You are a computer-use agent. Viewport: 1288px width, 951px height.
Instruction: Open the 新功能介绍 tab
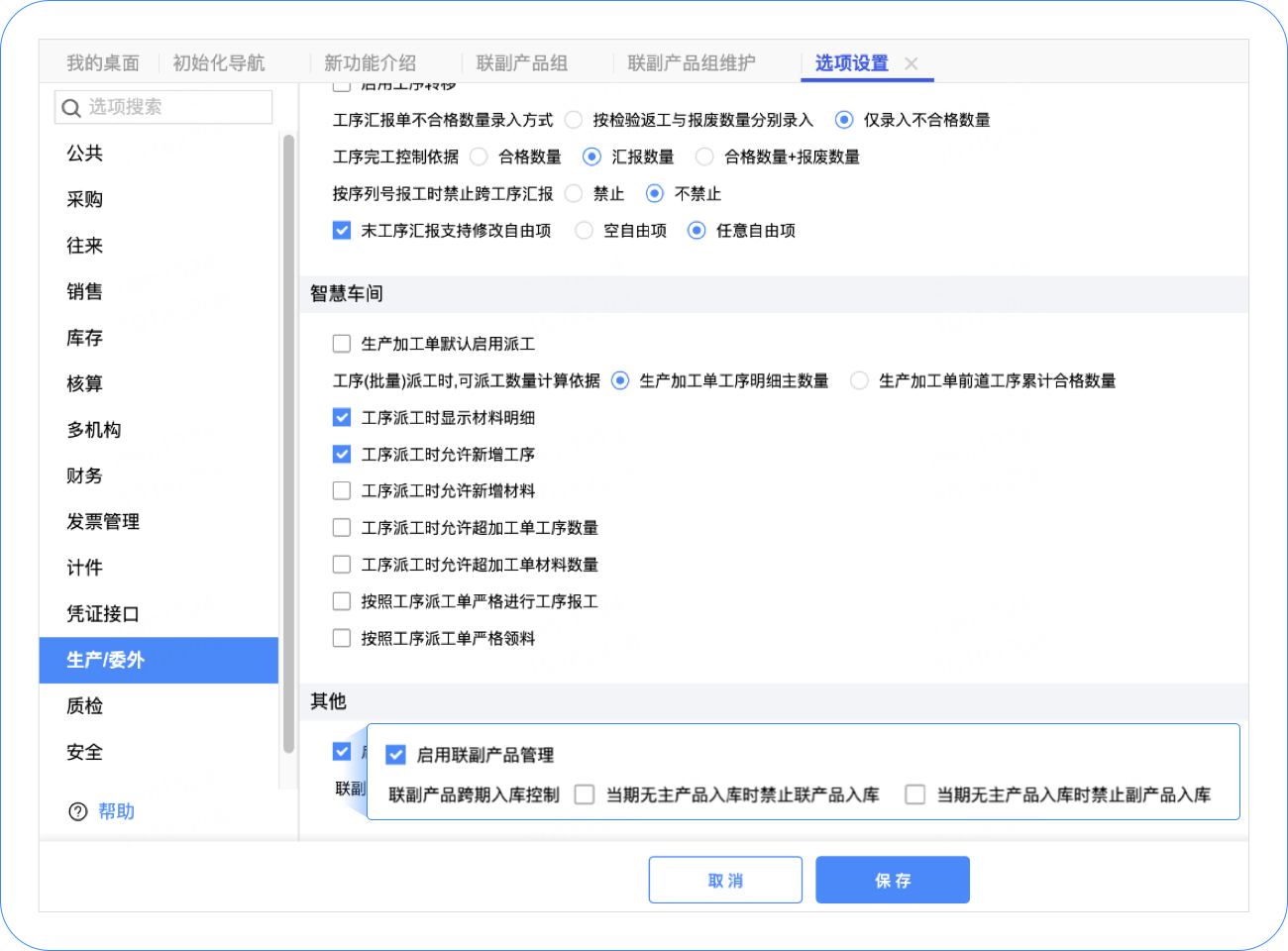click(371, 63)
